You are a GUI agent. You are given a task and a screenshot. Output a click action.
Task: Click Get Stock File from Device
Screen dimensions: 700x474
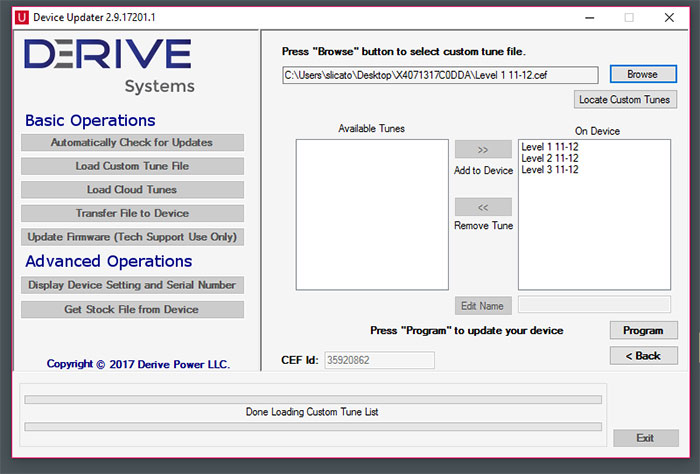132,309
